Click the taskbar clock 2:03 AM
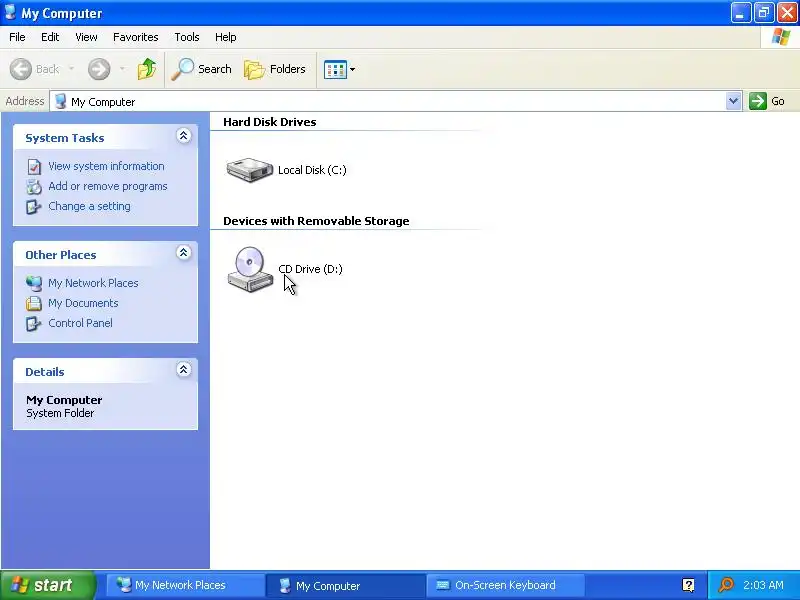Viewport: 800px width, 600px height. (x=763, y=585)
